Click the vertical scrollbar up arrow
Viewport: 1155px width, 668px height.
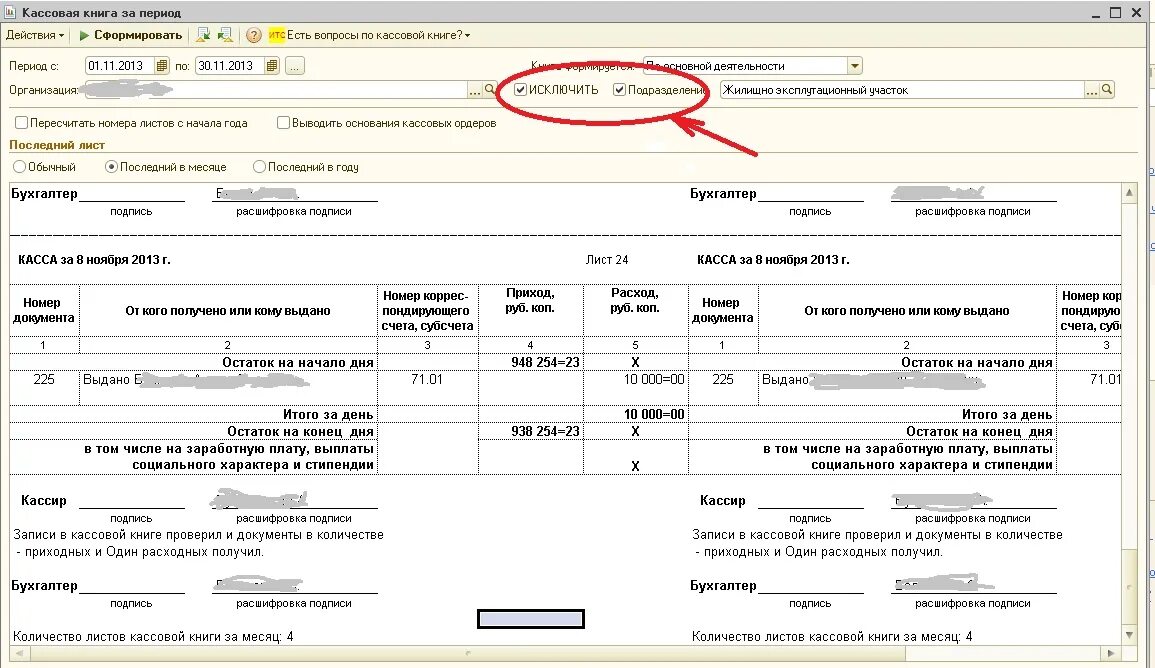pos(1129,193)
